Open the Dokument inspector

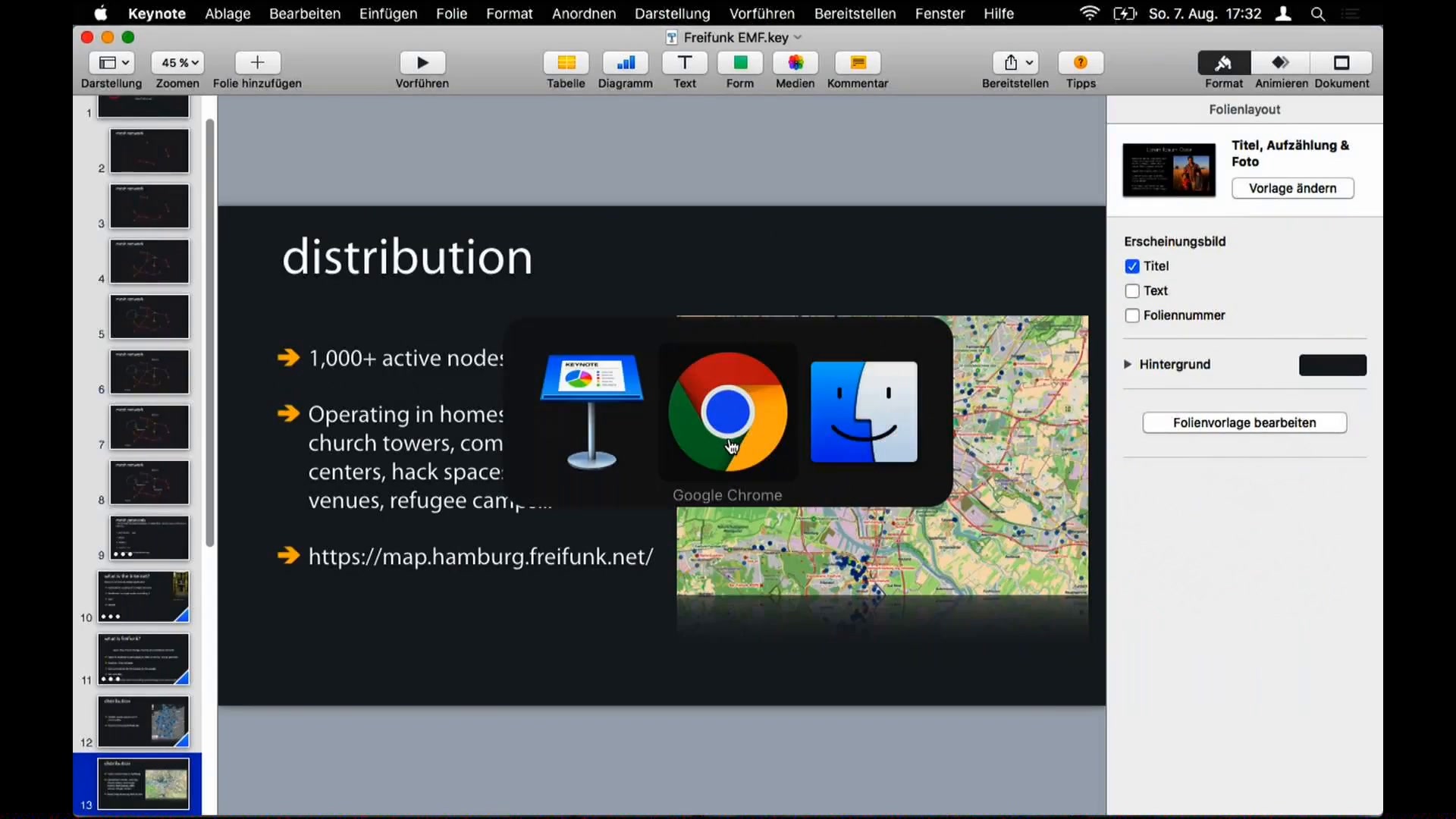pyautogui.click(x=1341, y=62)
